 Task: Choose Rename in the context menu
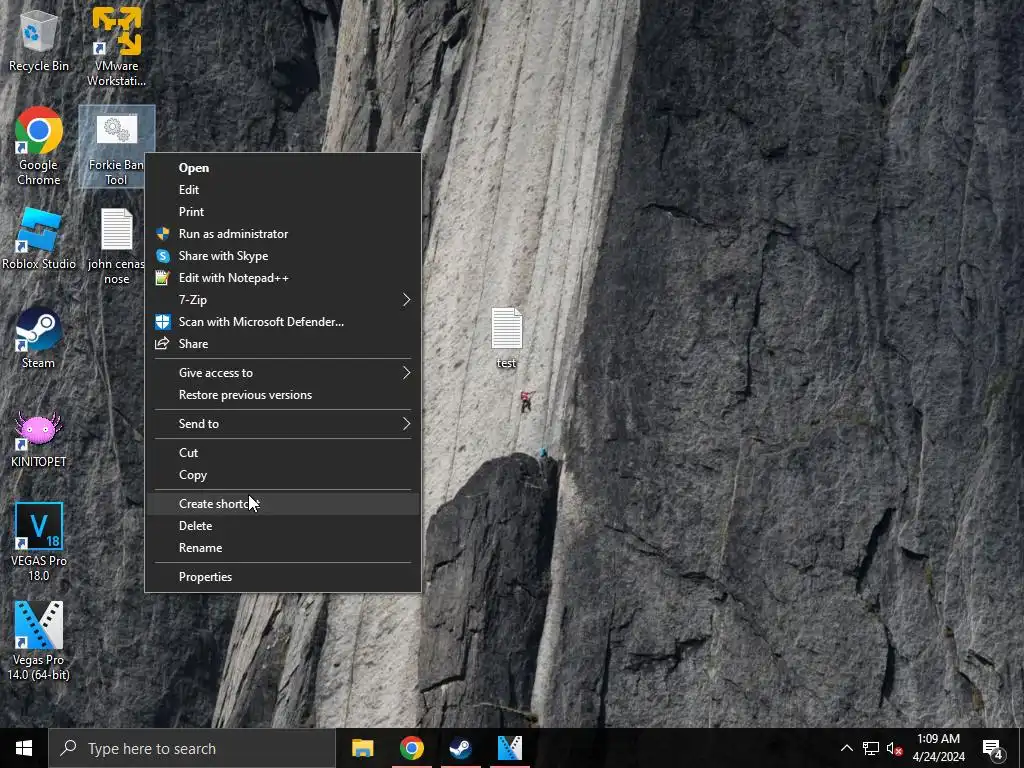(283, 548)
